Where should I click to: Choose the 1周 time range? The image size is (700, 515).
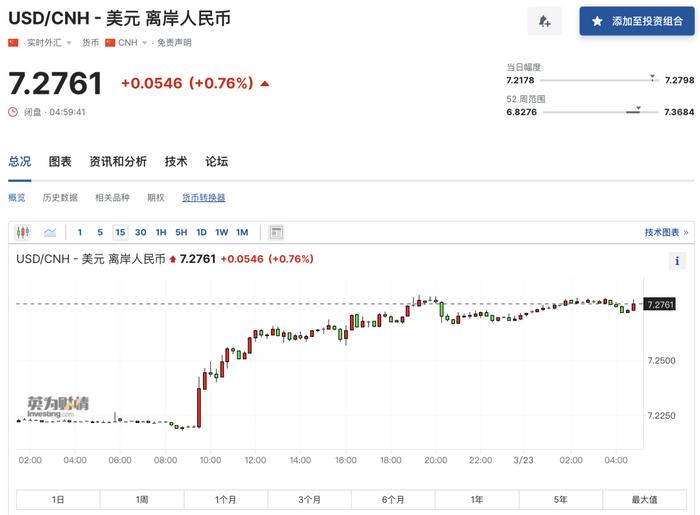(142, 499)
